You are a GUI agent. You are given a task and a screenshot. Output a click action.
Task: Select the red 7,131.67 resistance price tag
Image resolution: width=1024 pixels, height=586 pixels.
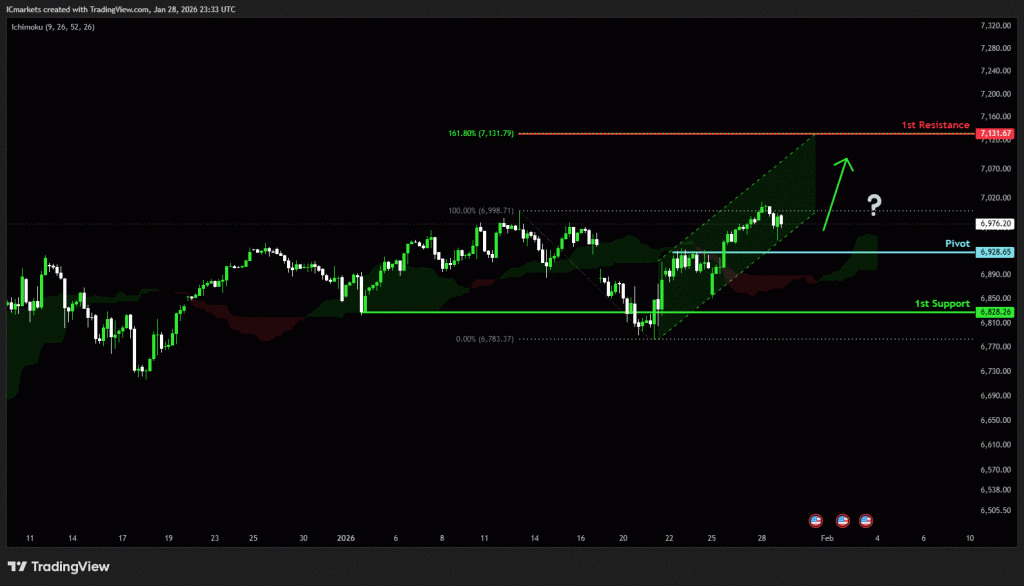click(x=996, y=133)
